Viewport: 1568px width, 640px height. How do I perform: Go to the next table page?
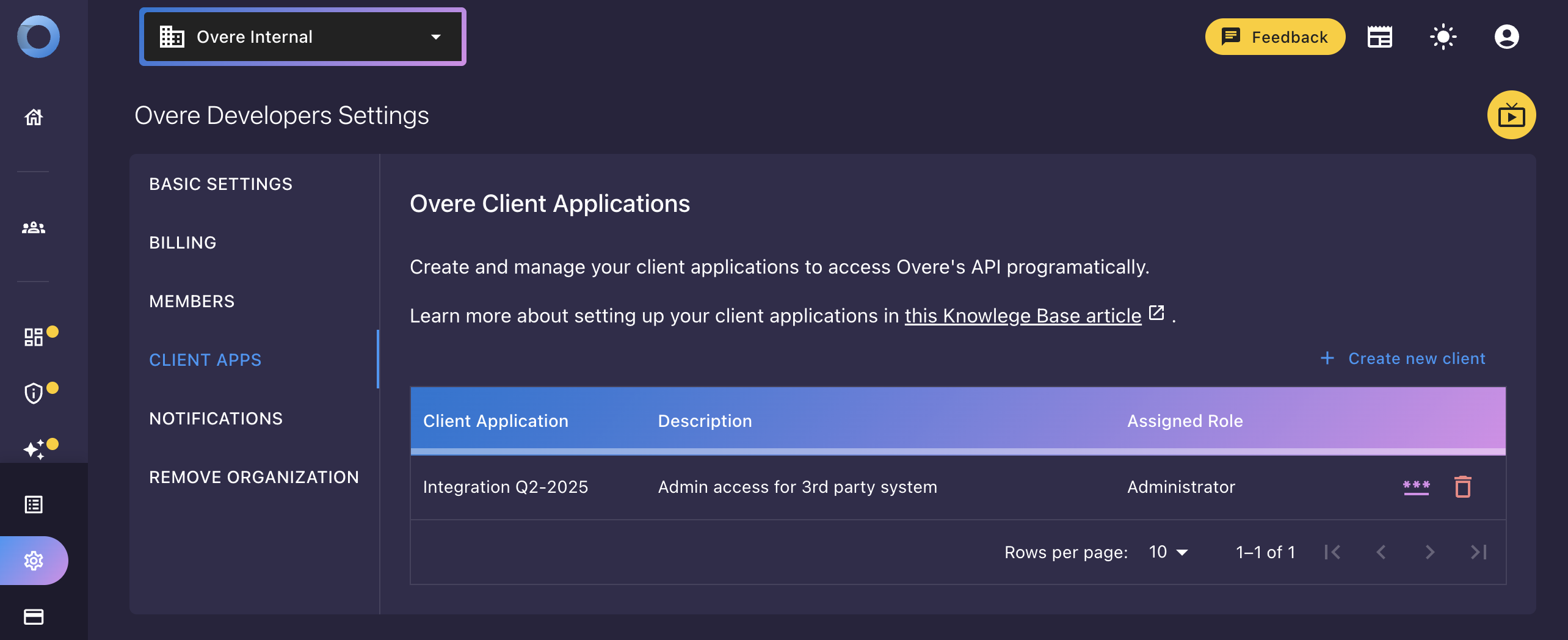click(1430, 552)
